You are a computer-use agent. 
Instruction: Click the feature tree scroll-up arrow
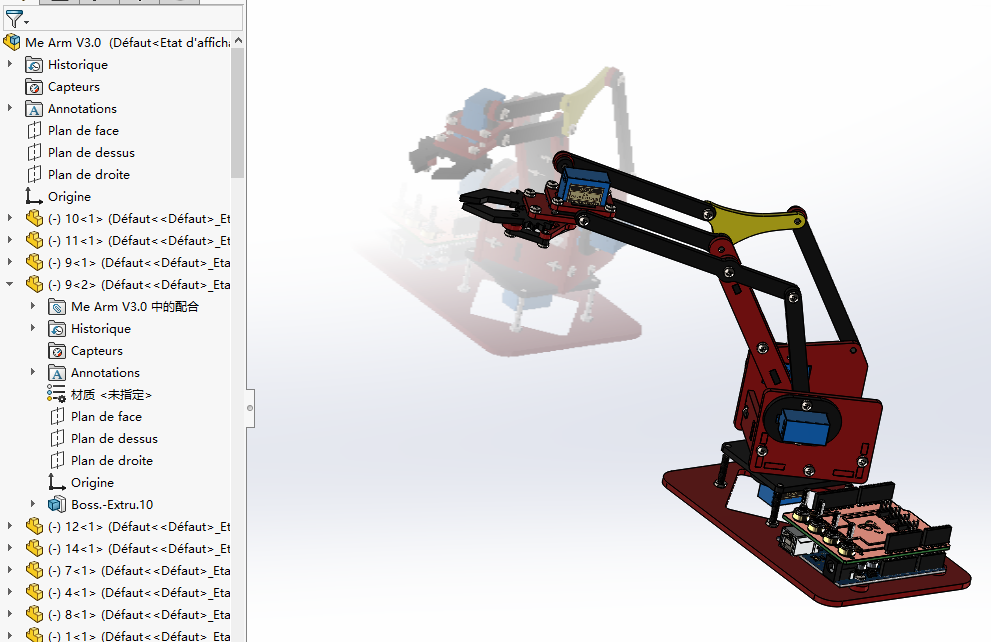tap(238, 40)
